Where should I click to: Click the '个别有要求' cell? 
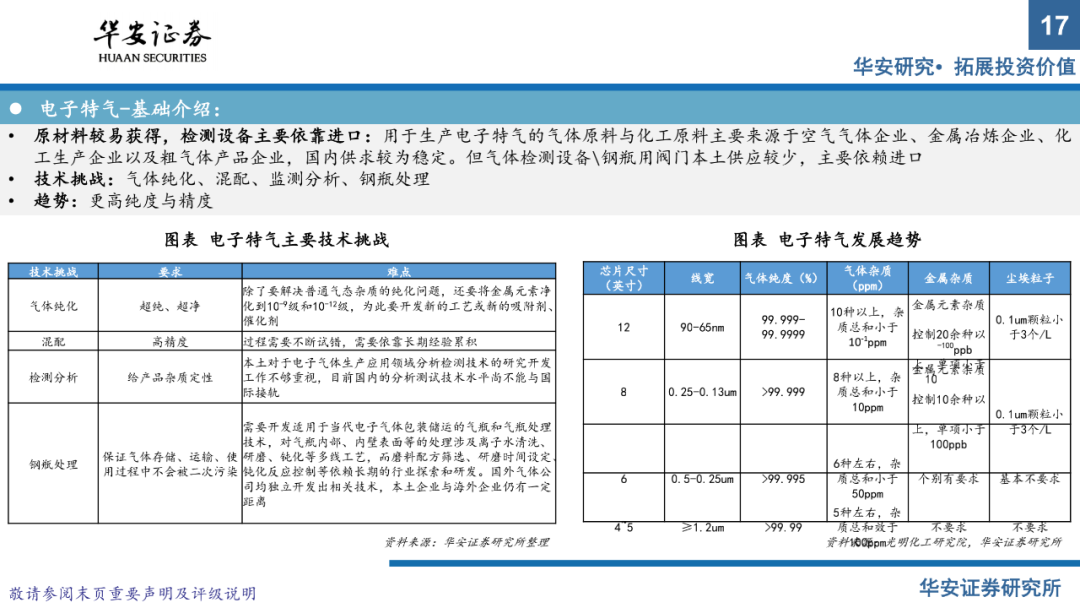point(948,479)
